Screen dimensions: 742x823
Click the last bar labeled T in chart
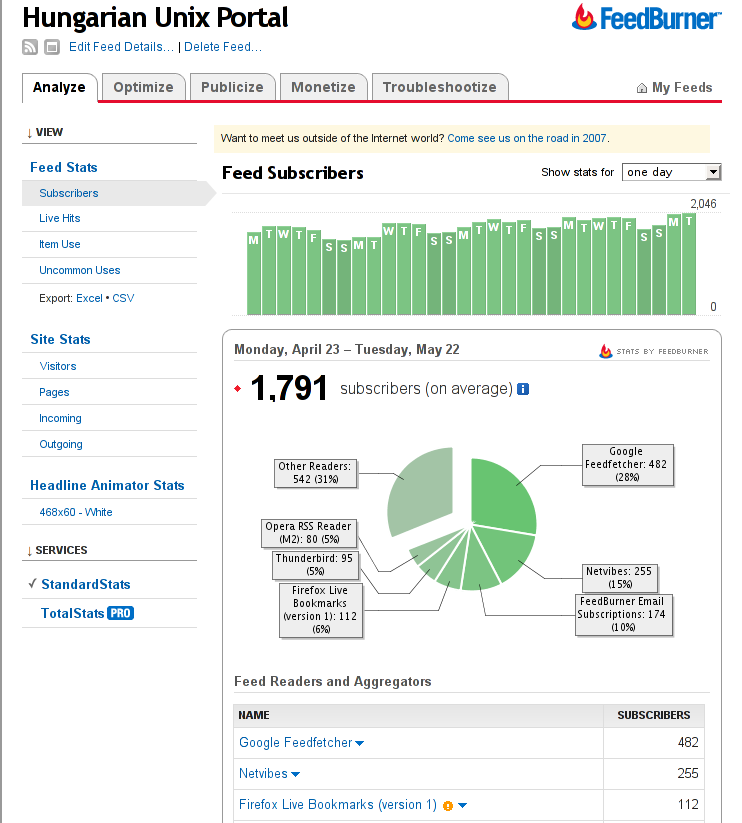tap(689, 264)
